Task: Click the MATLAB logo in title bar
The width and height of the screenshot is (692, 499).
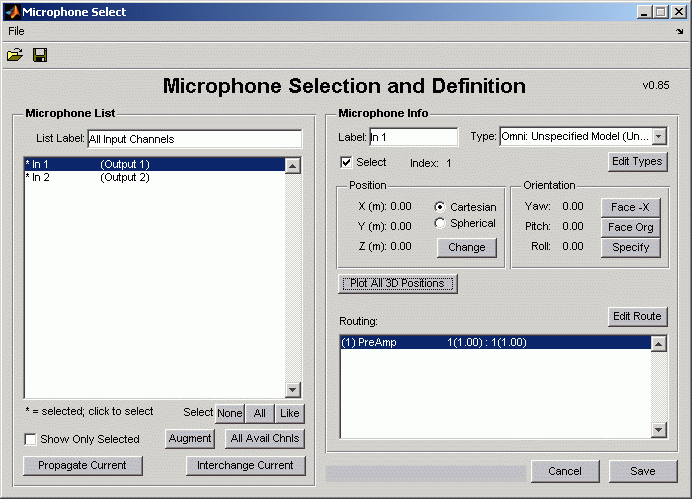Action: point(12,12)
